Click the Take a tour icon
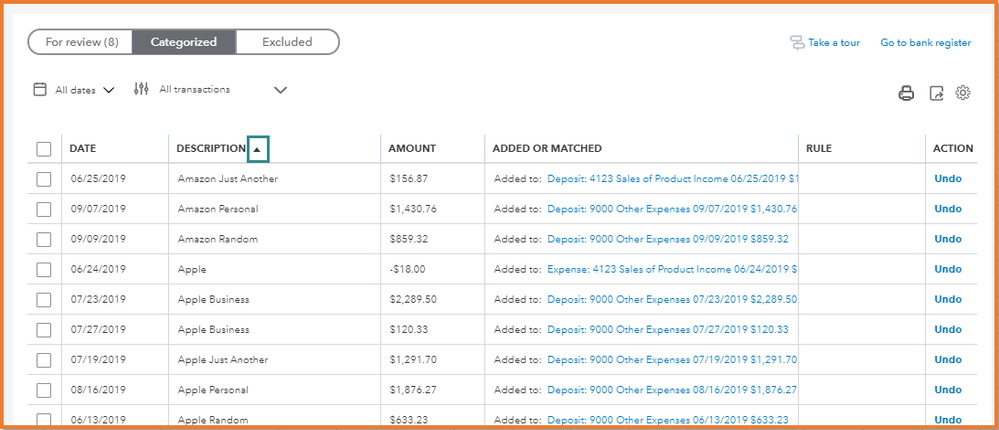The height and width of the screenshot is (430, 999). [797, 43]
